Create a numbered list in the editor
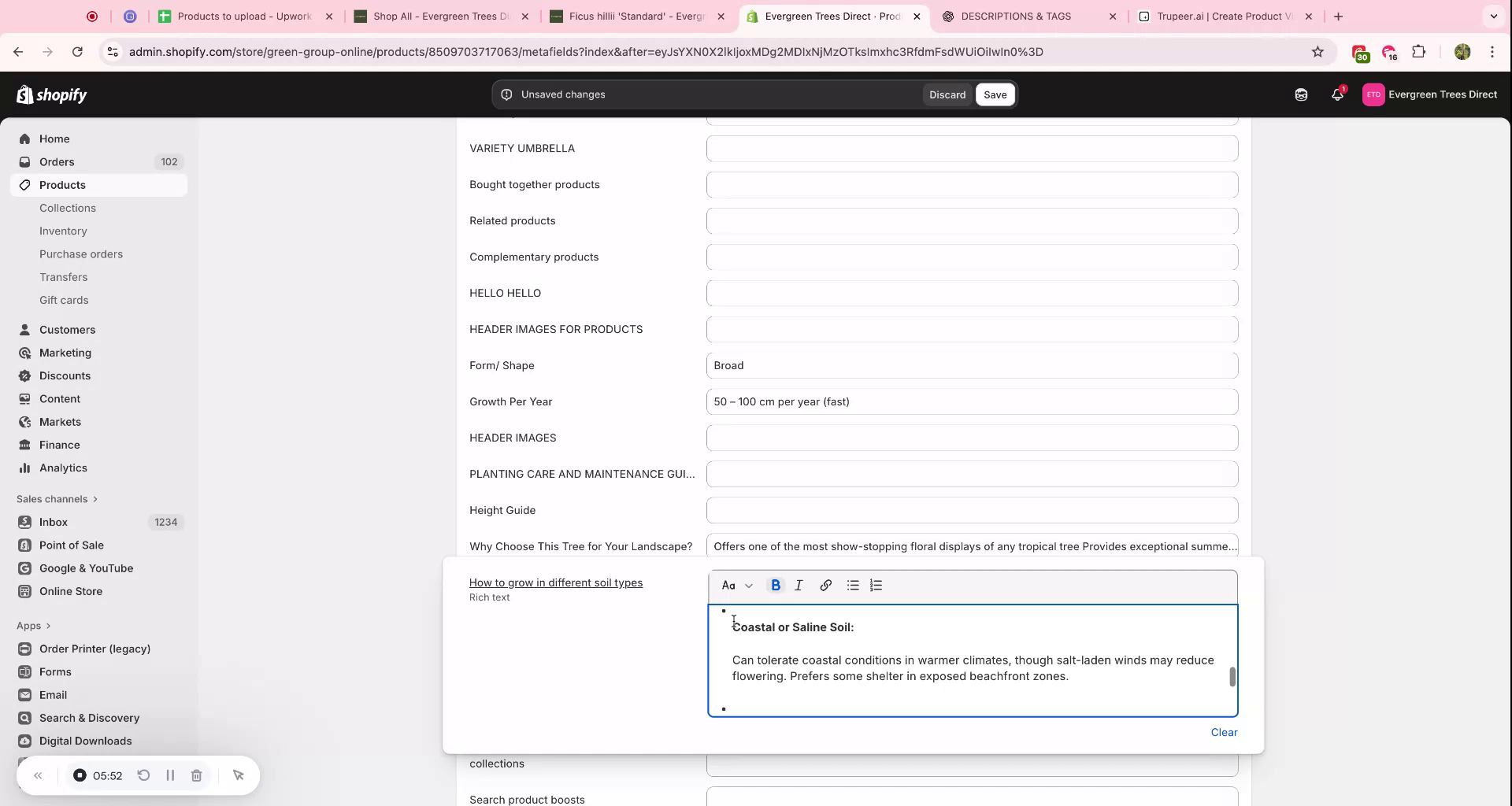The height and width of the screenshot is (806, 1512). click(875, 585)
